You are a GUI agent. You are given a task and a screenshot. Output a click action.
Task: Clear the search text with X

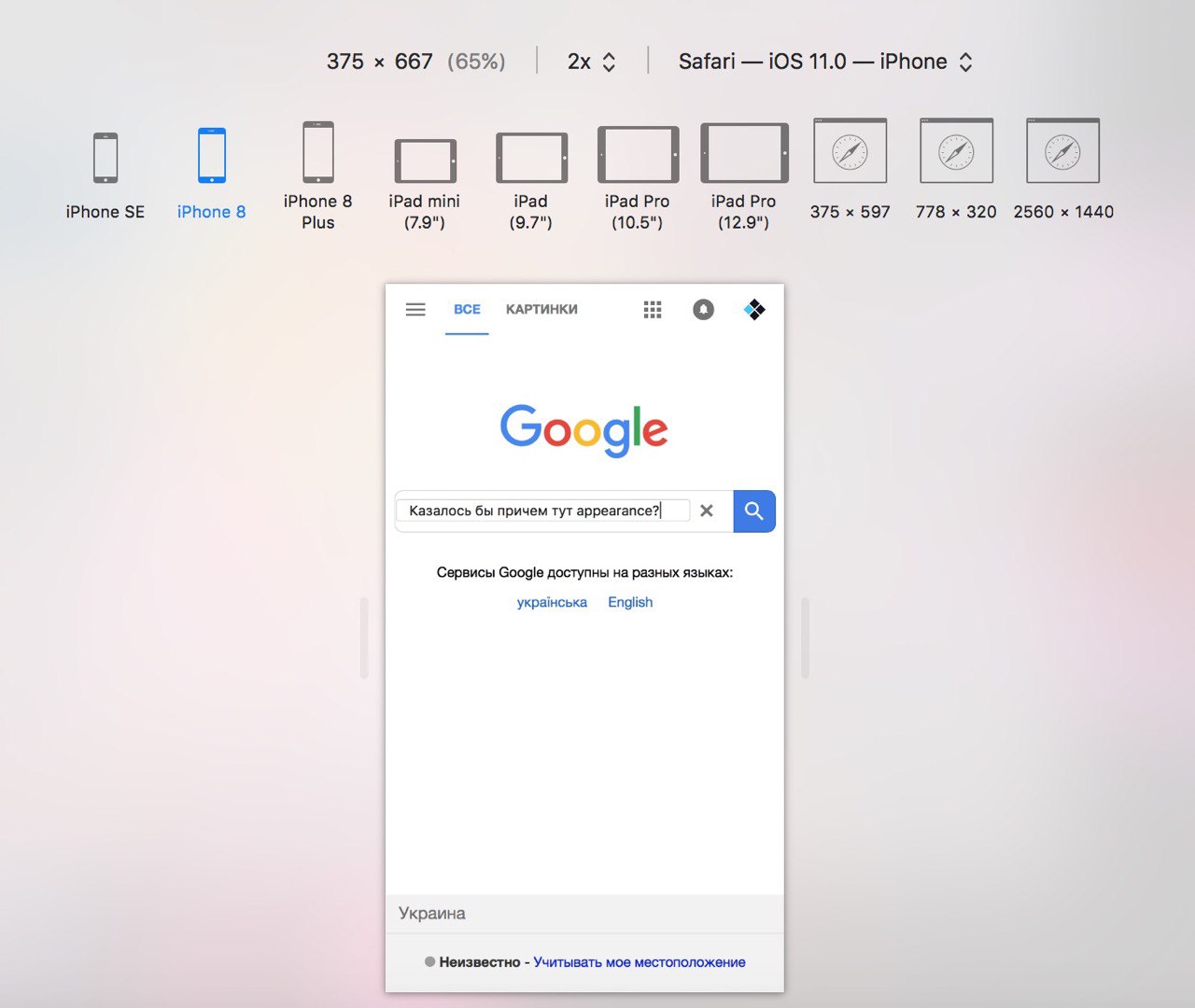click(x=707, y=511)
